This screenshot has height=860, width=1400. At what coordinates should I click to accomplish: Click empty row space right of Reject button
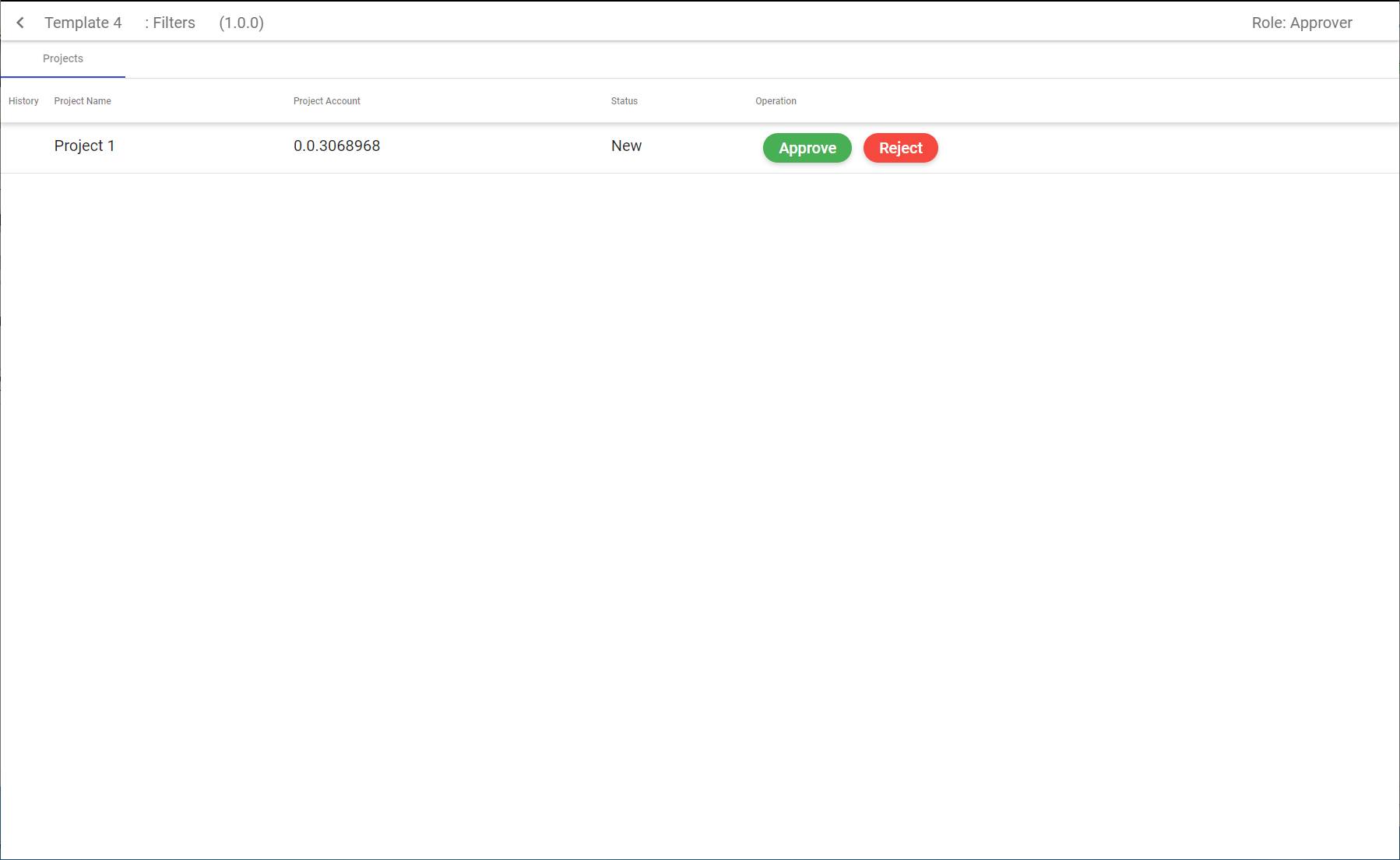[x=1168, y=148]
